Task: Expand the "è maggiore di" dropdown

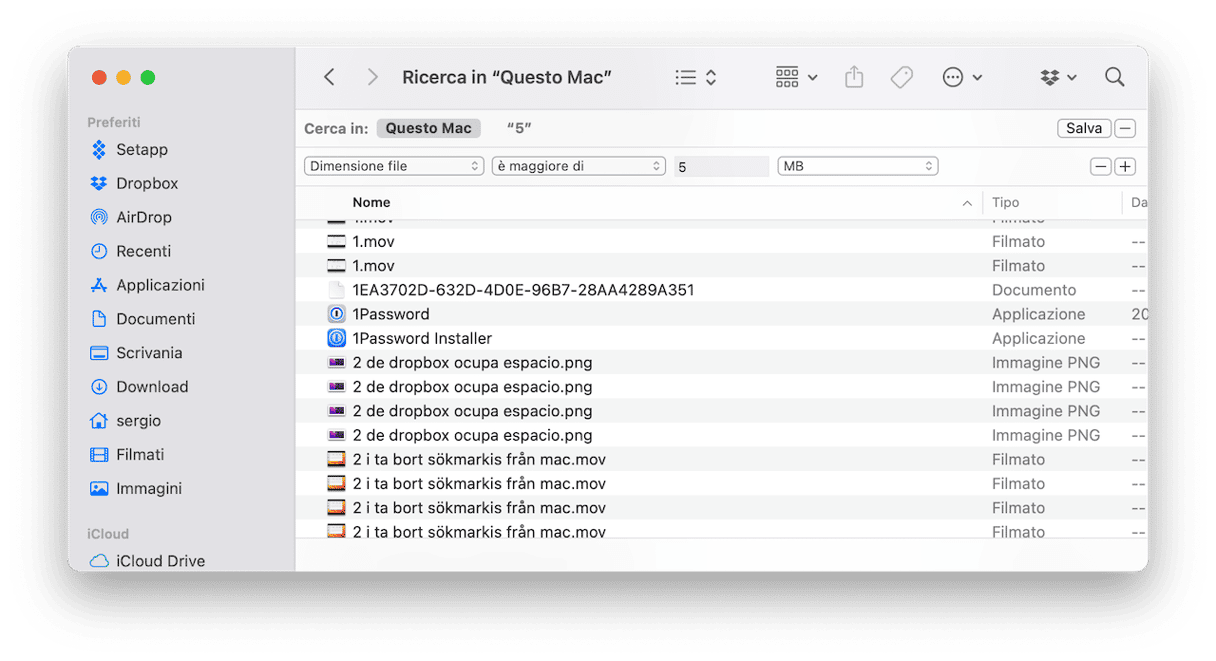Action: [x=578, y=166]
